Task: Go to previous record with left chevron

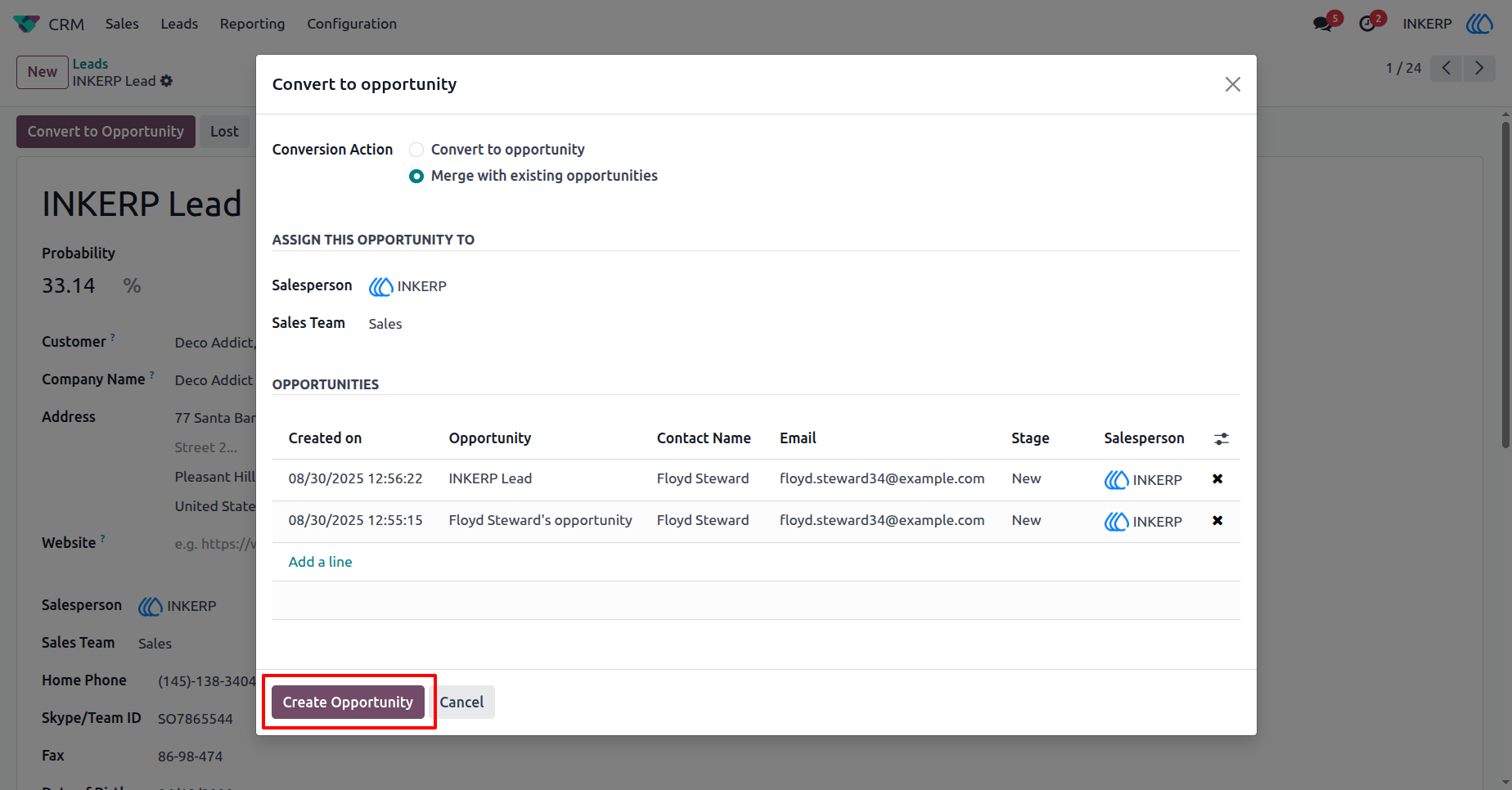Action: click(1447, 68)
